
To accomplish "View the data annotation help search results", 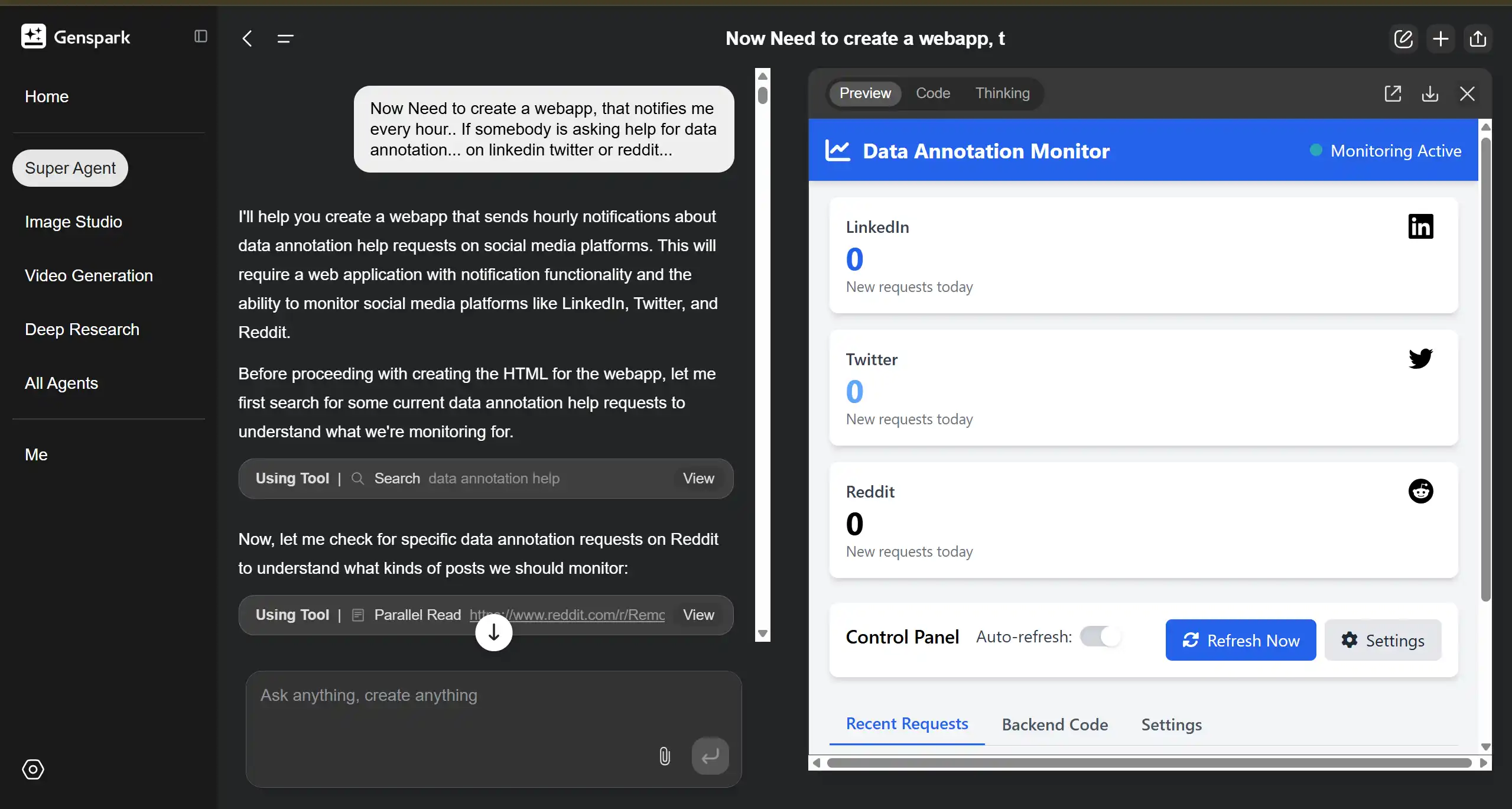I will 698,478.
